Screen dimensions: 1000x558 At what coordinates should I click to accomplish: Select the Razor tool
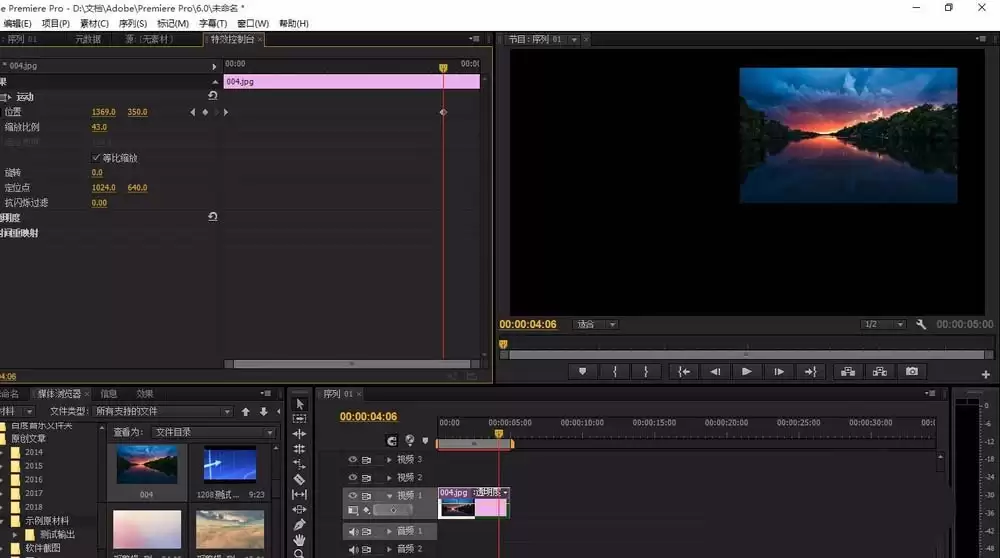point(299,479)
